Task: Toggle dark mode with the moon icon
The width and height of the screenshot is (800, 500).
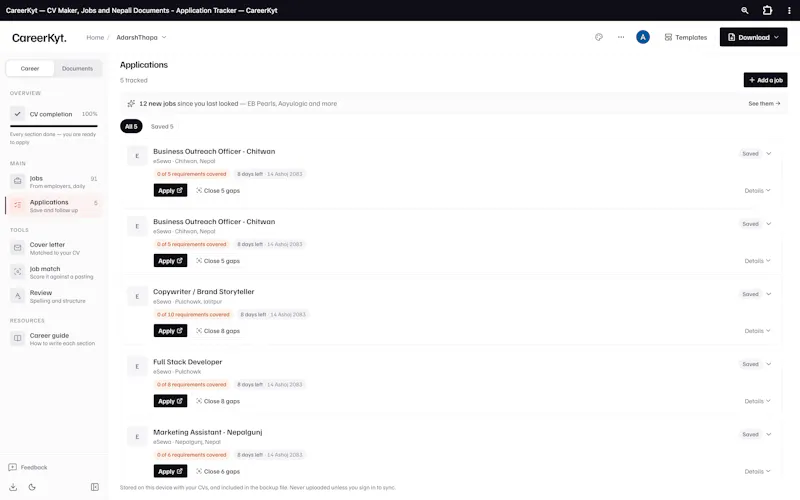Action: [32, 487]
